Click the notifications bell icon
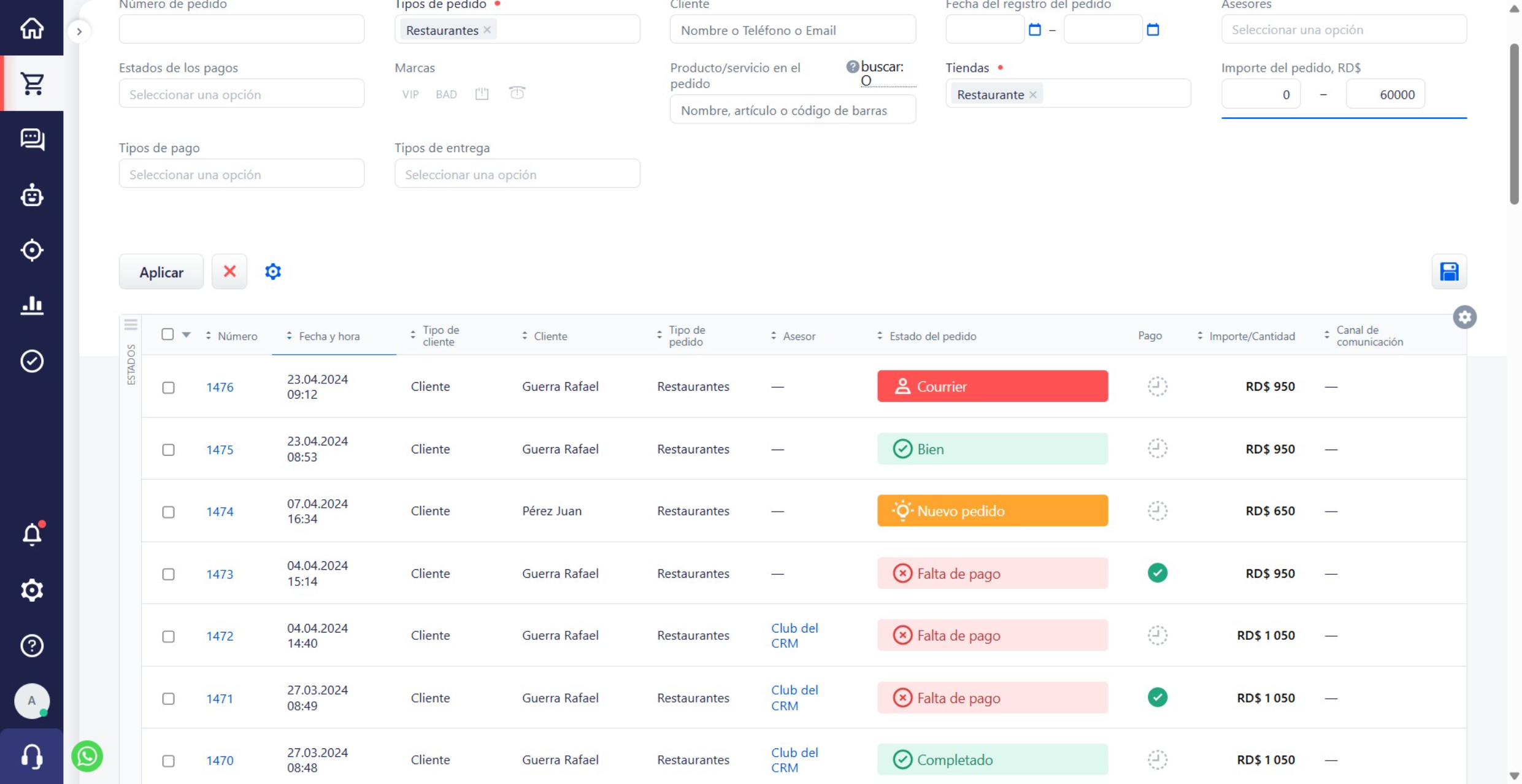This screenshot has height=784, width=1522. [x=32, y=534]
